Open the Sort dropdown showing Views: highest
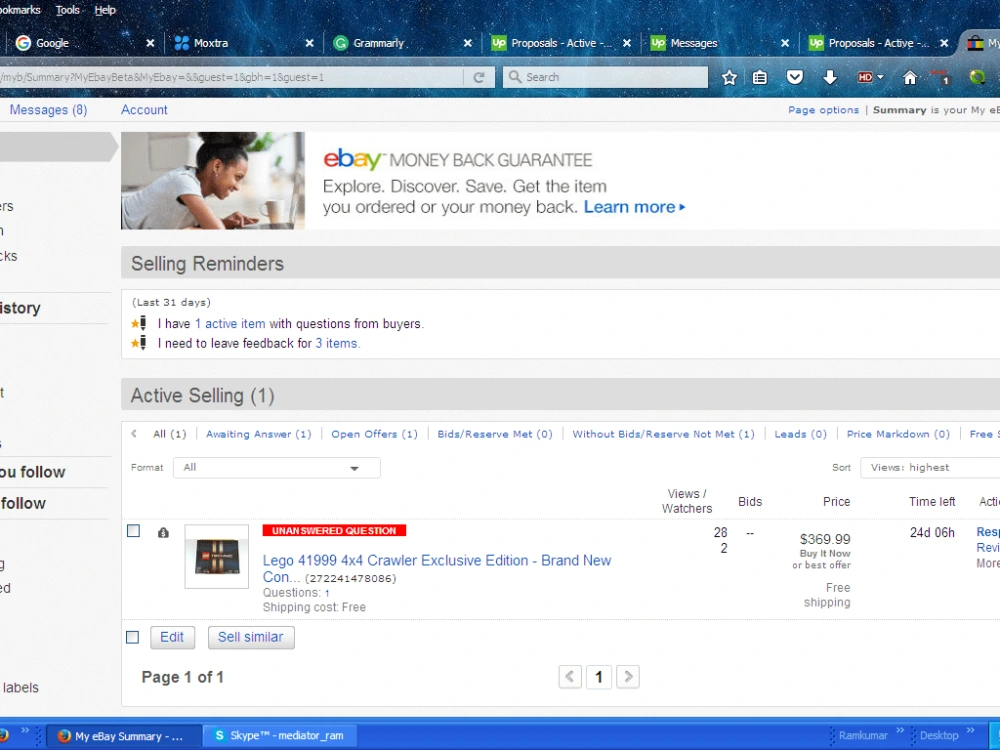Screen dimensions: 1000x750 [x=930, y=467]
